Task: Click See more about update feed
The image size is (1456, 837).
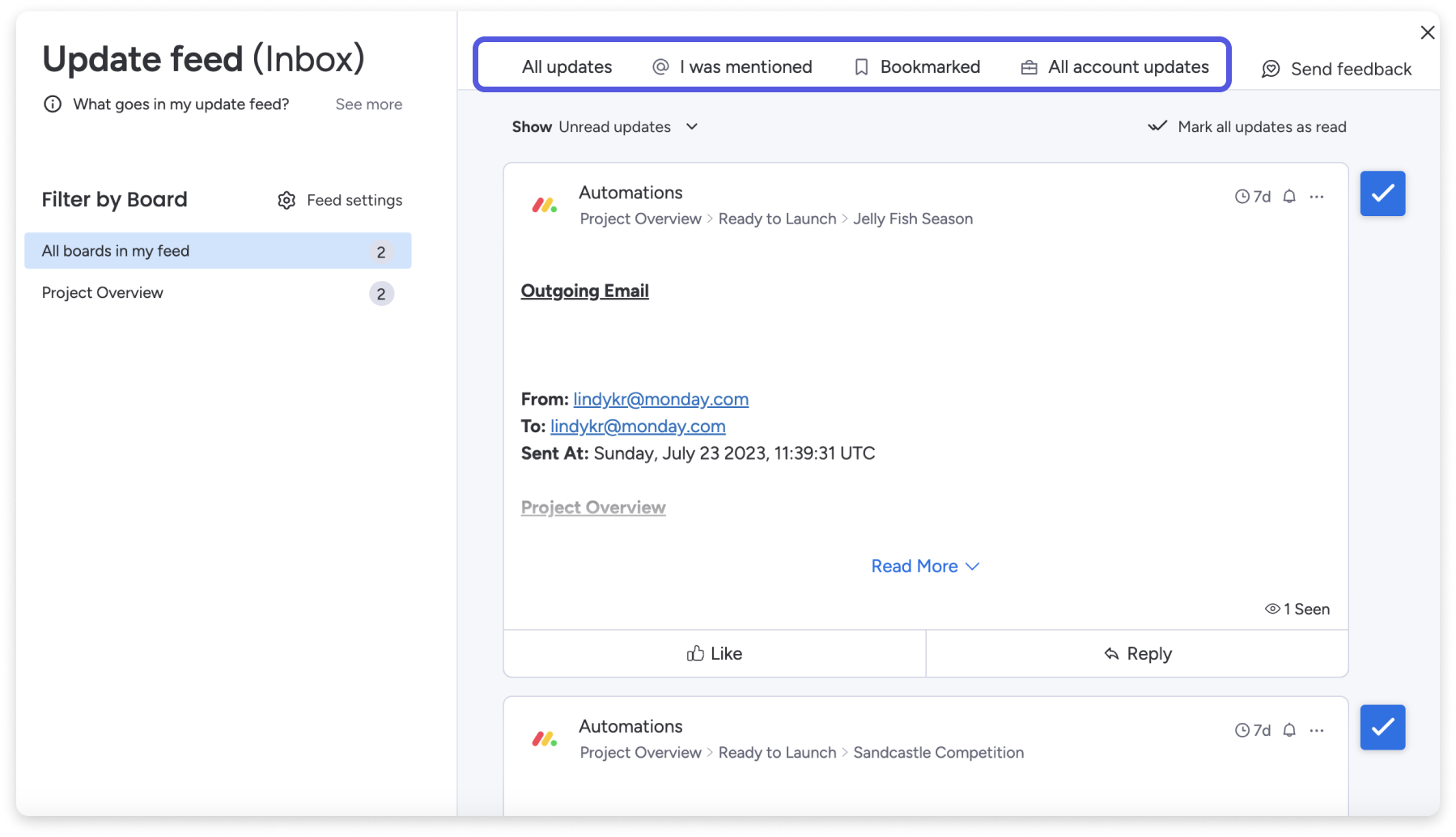Action: [x=368, y=104]
